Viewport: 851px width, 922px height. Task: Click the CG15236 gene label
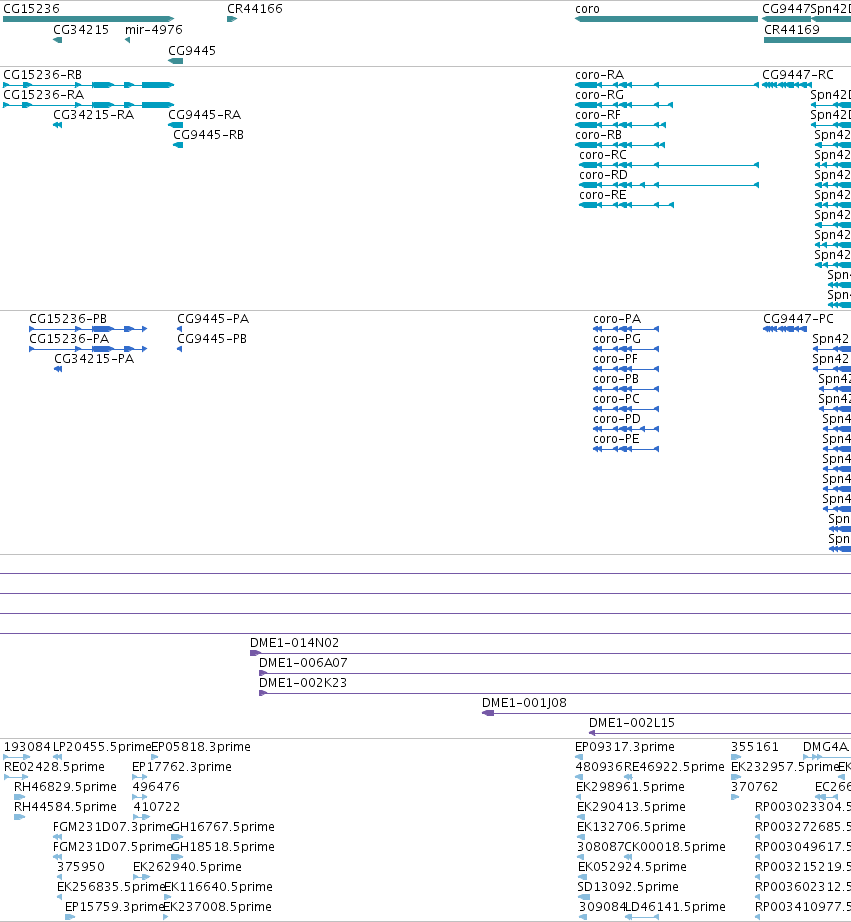point(31,9)
